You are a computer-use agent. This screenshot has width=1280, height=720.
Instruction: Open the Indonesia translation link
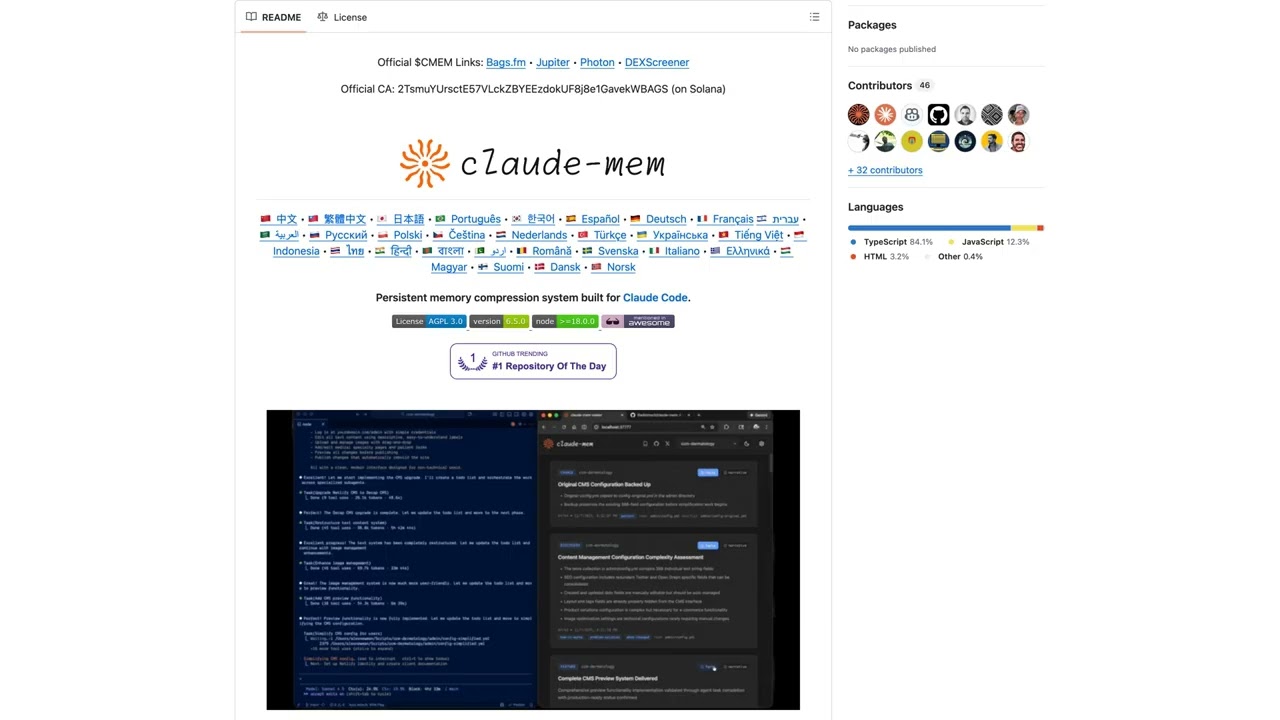[x=296, y=251]
